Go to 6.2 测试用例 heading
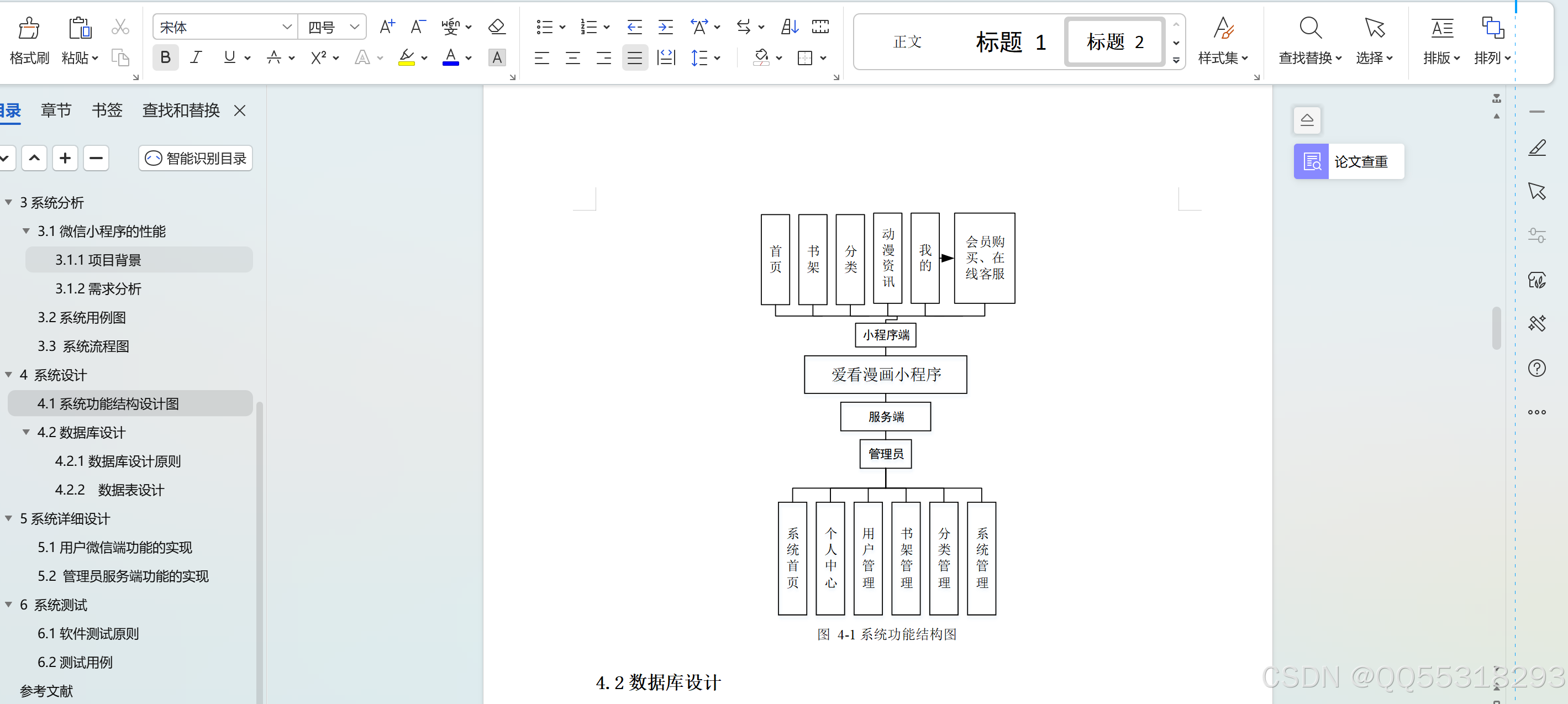 [75, 662]
